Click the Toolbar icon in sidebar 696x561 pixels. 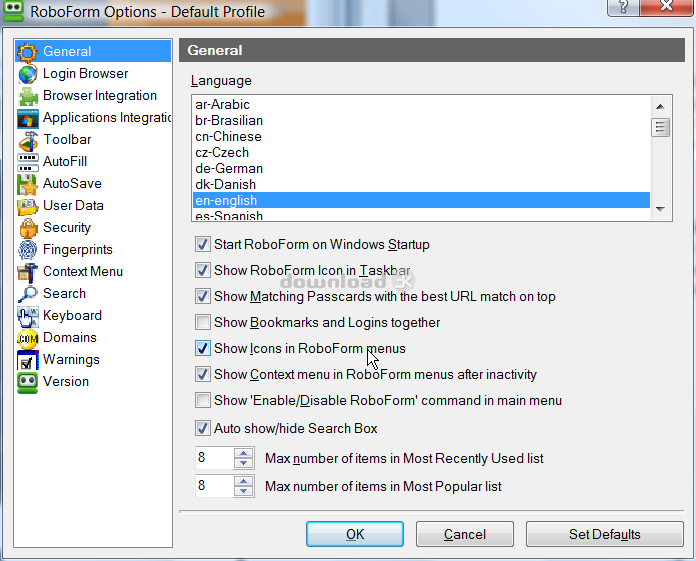[x=28, y=140]
